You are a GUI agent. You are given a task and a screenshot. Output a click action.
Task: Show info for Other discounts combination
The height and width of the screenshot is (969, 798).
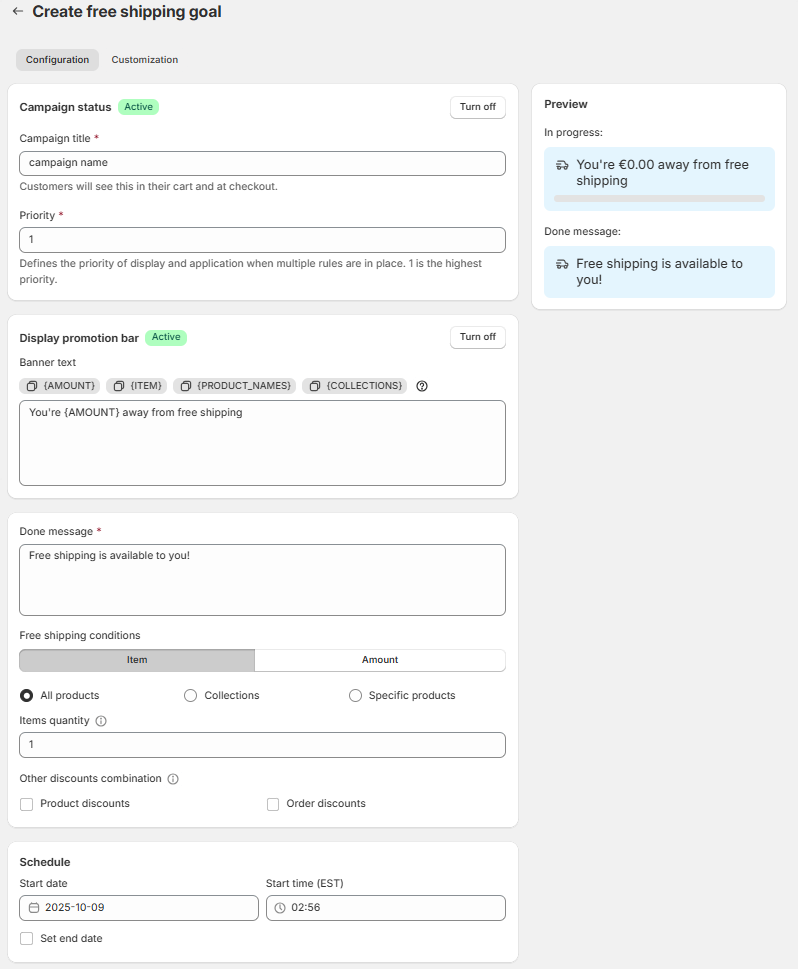pos(173,779)
